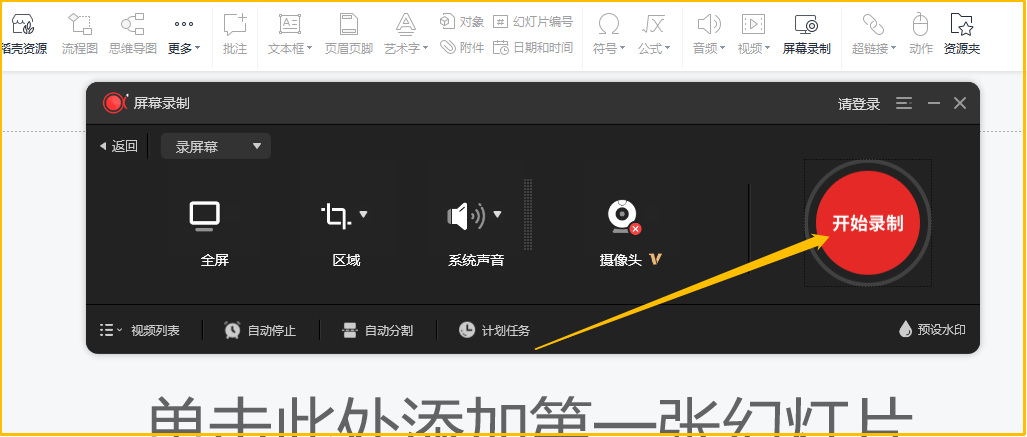The height and width of the screenshot is (437, 1027).
Task: Click the red 开始录制 button
Action: click(x=868, y=223)
